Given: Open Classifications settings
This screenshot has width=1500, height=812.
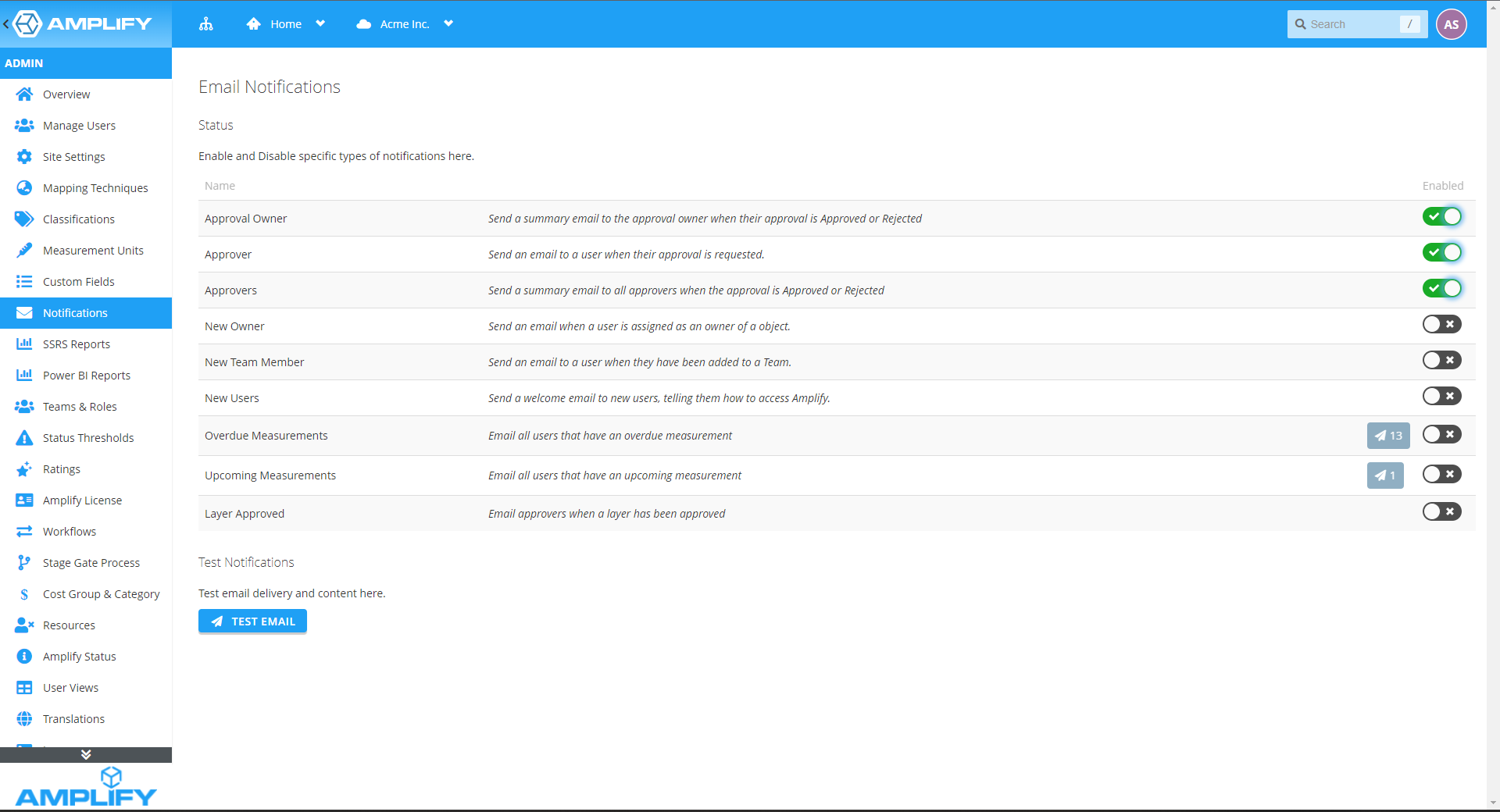Looking at the screenshot, I should [79, 219].
